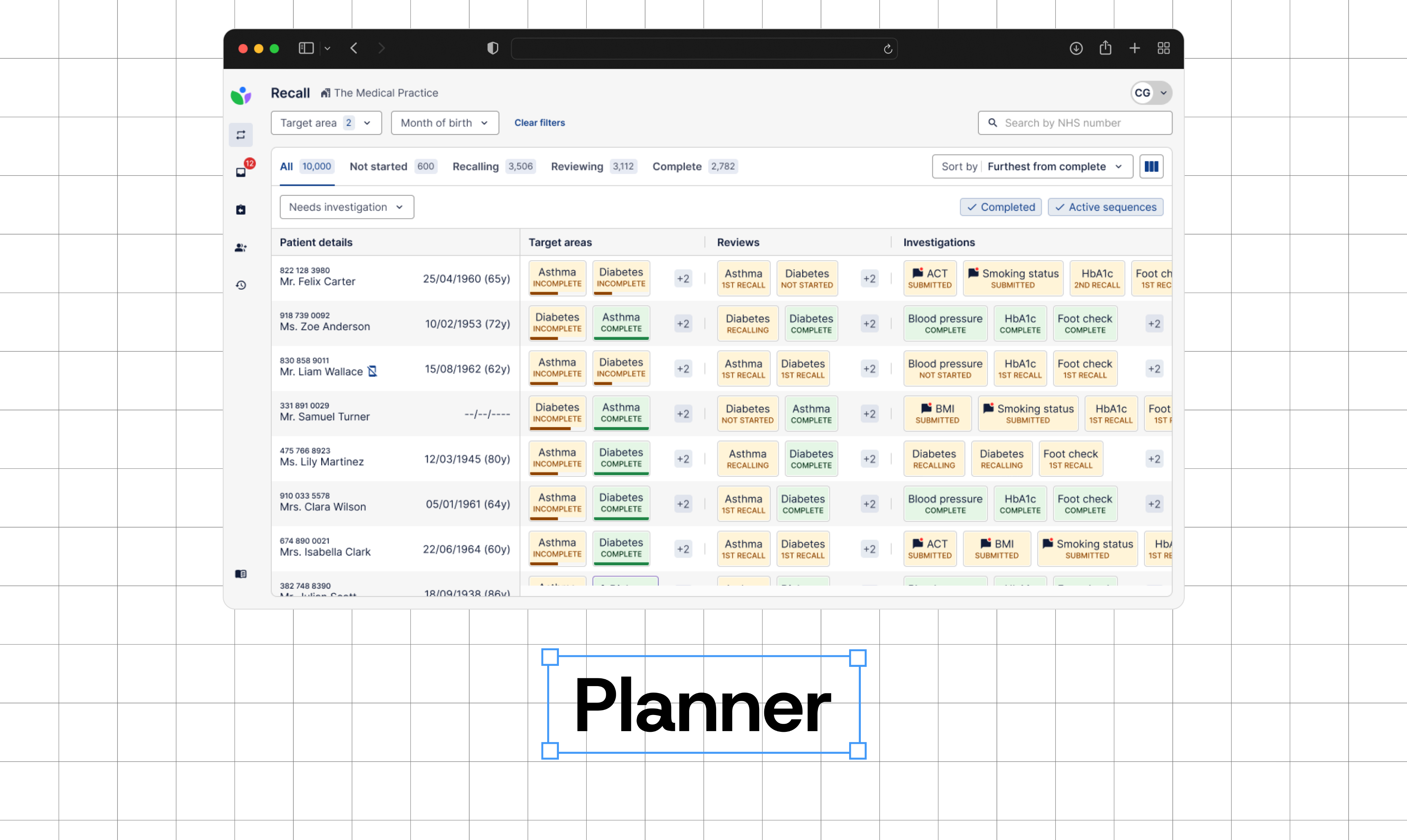
Task: Open the Sort by Furthest from complete dropdown
Action: [x=1032, y=167]
